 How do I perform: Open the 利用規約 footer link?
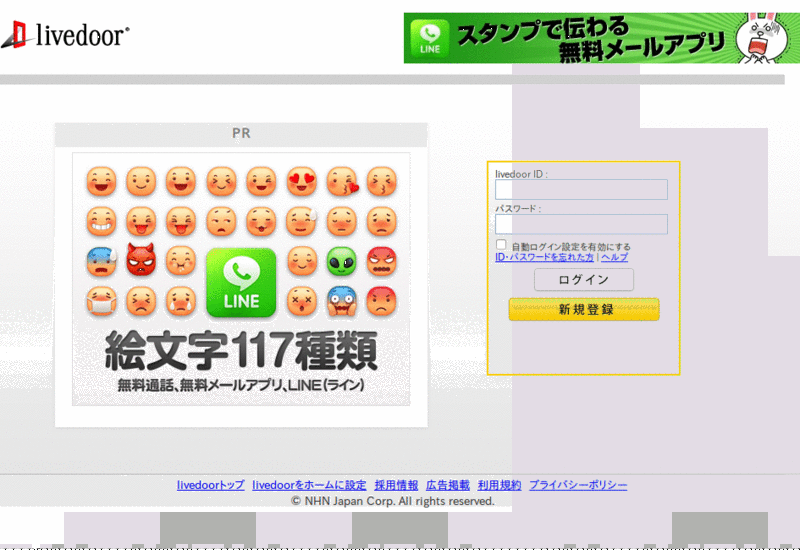tap(499, 485)
